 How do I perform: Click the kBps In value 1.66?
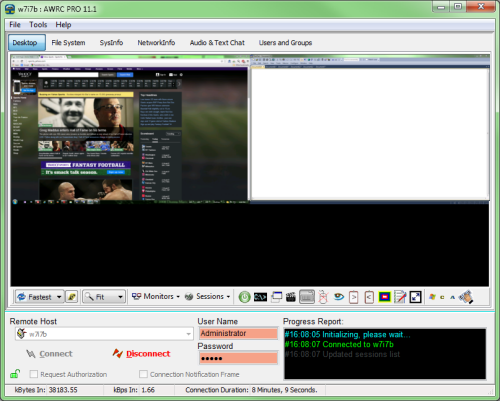pos(148,390)
